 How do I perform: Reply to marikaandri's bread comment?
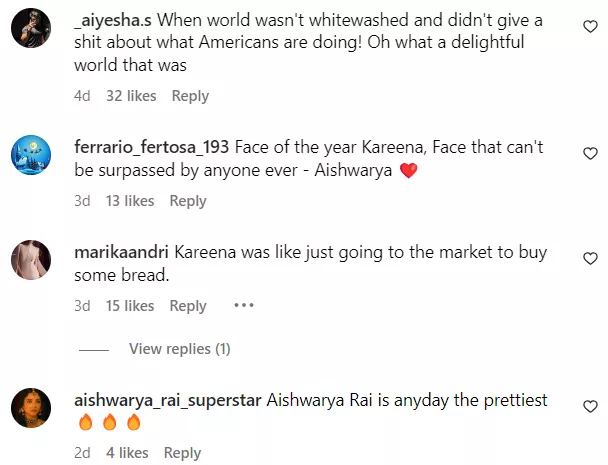coord(187,306)
